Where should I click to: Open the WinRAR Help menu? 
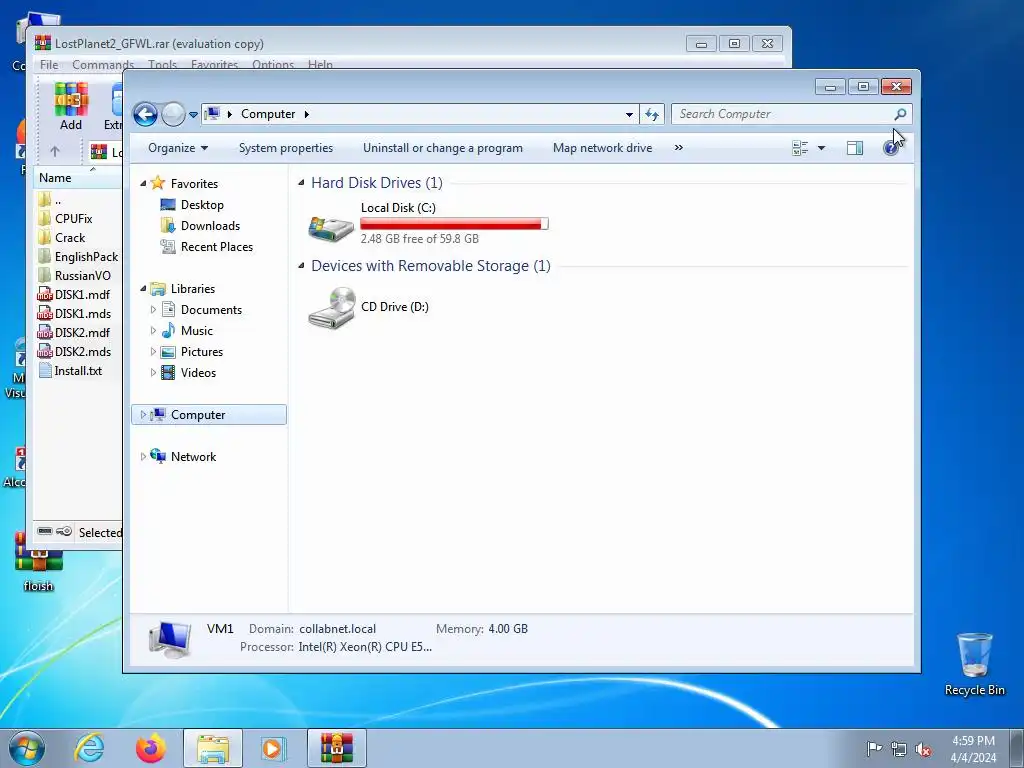click(320, 65)
